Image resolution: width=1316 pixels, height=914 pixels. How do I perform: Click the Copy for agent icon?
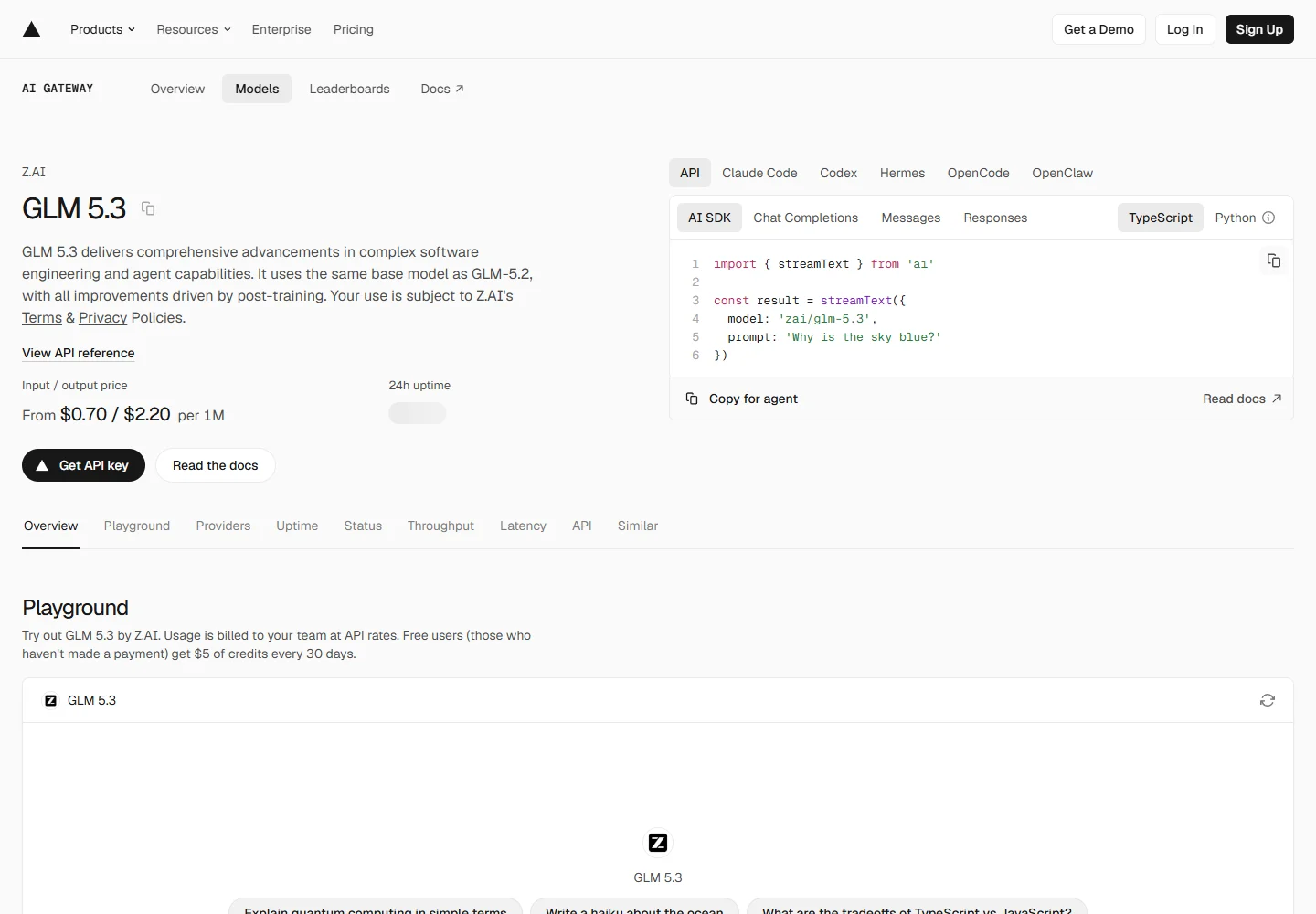[x=692, y=399]
